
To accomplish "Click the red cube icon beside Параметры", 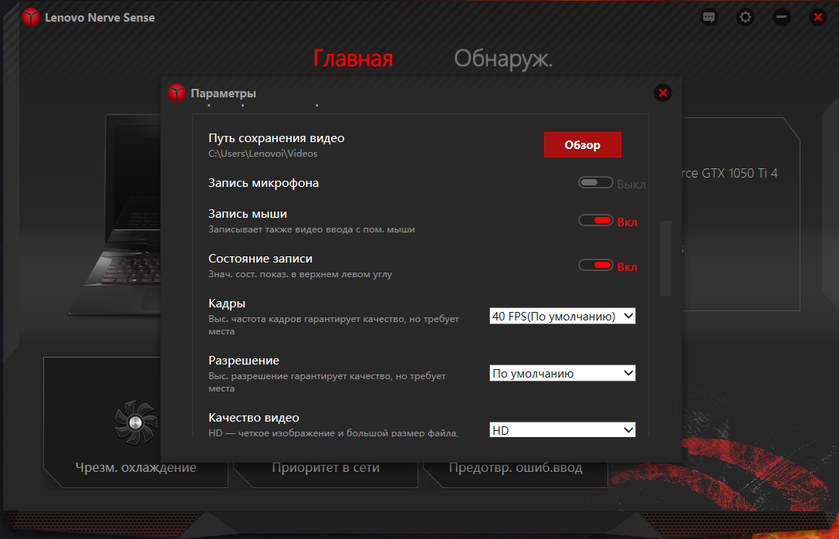I will pos(177,93).
